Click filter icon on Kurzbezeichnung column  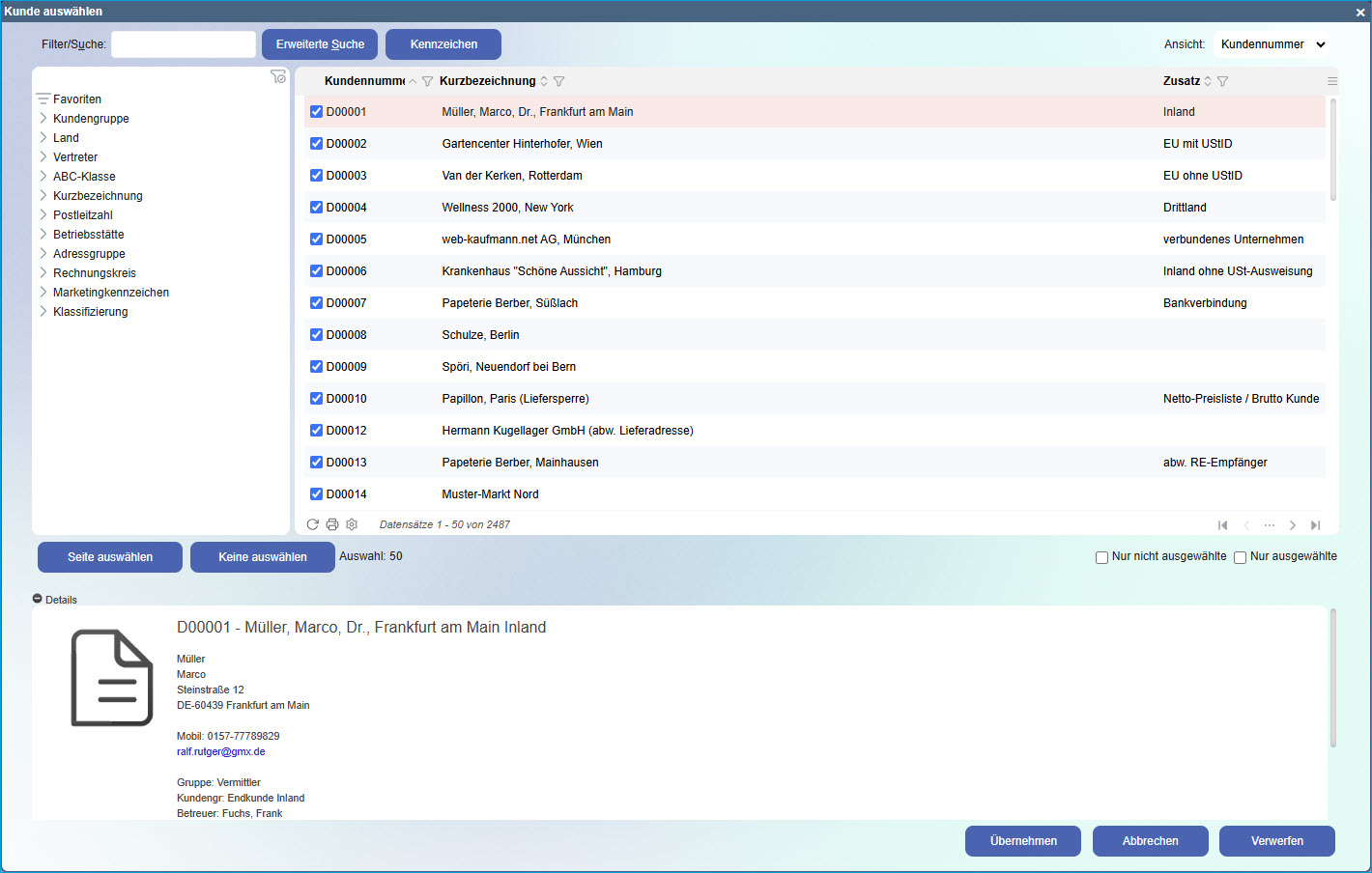(x=558, y=81)
